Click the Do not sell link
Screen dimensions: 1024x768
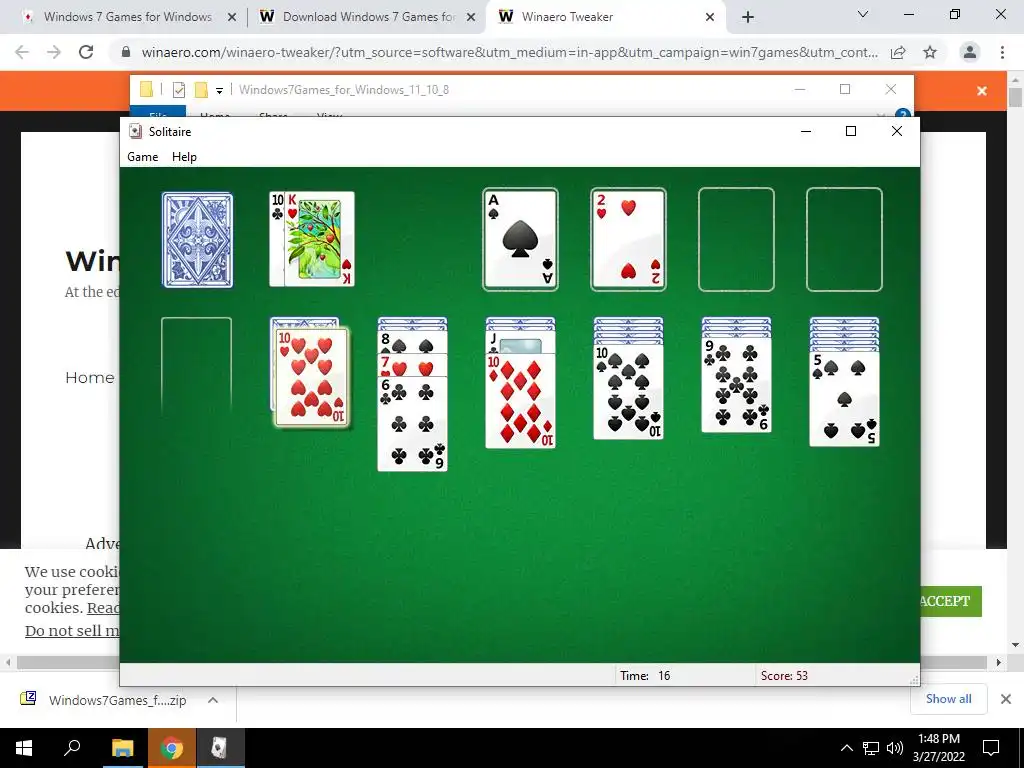[72, 631]
